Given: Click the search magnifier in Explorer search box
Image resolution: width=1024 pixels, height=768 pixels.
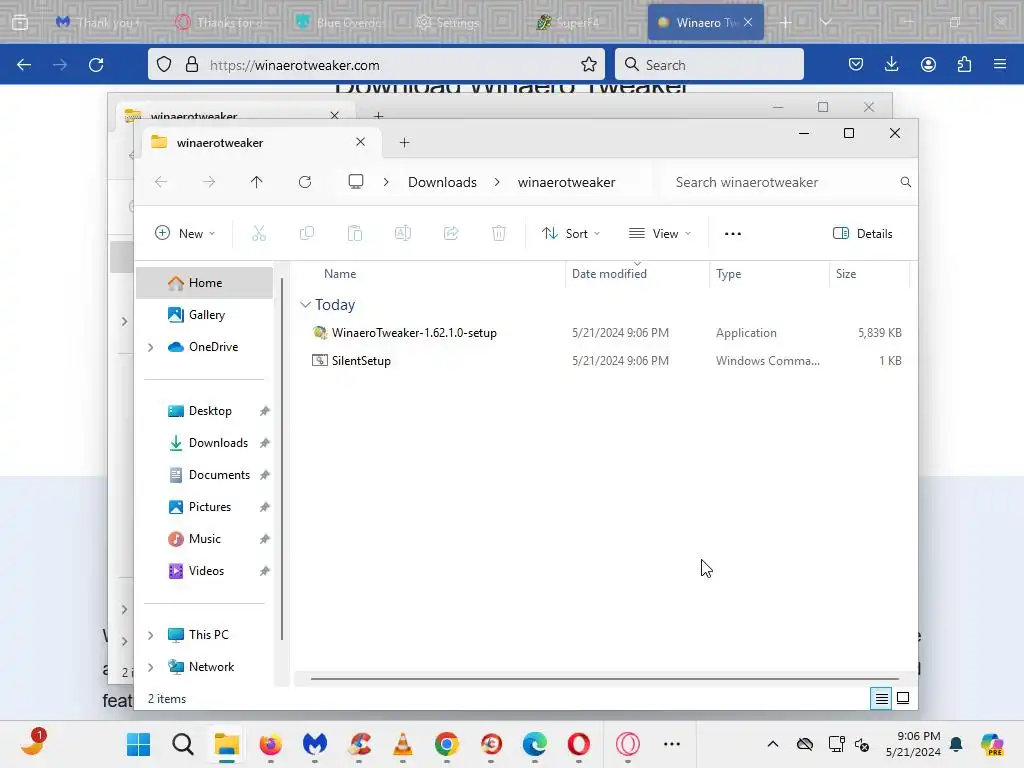Looking at the screenshot, I should 906,182.
